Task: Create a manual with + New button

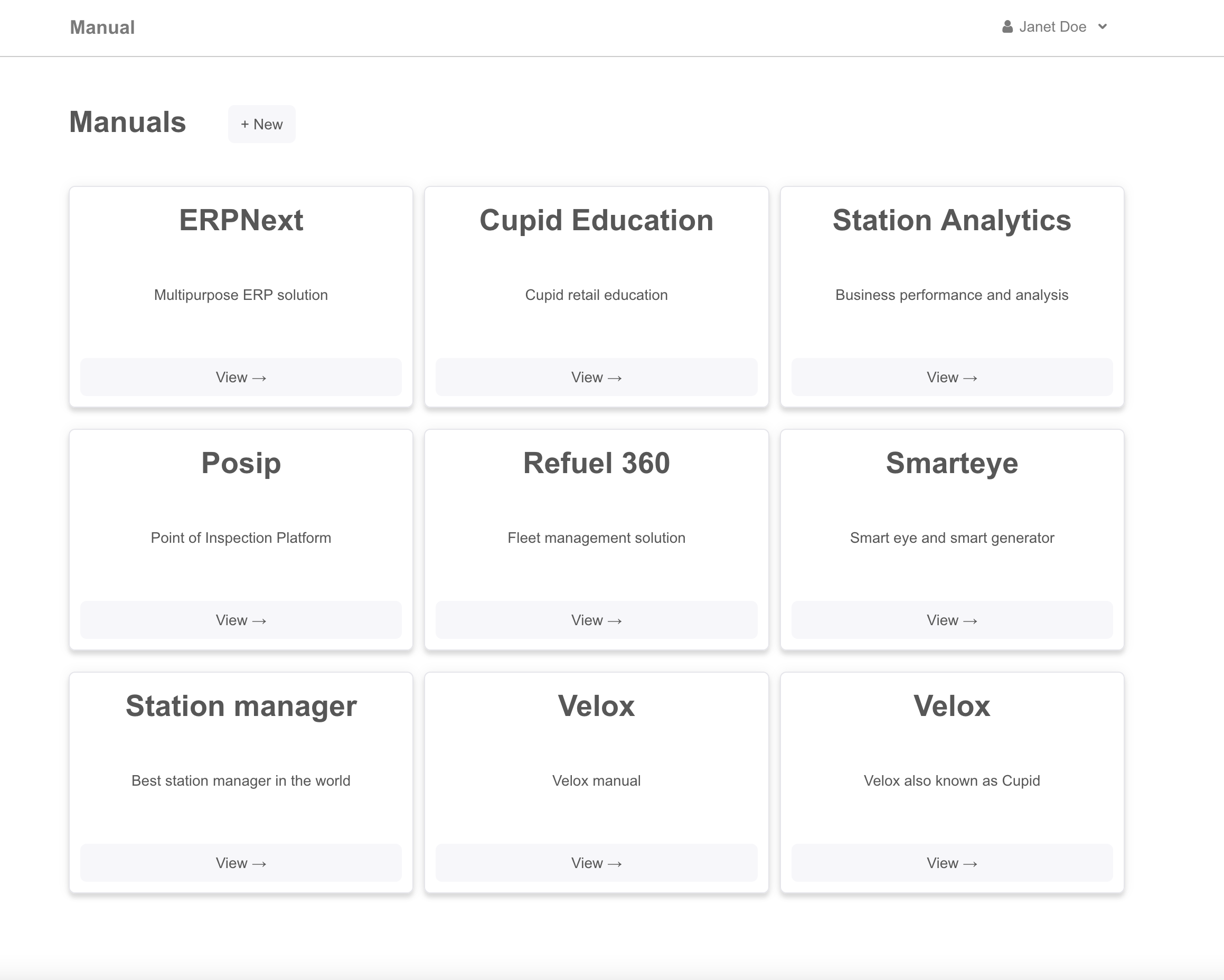Action: [262, 124]
